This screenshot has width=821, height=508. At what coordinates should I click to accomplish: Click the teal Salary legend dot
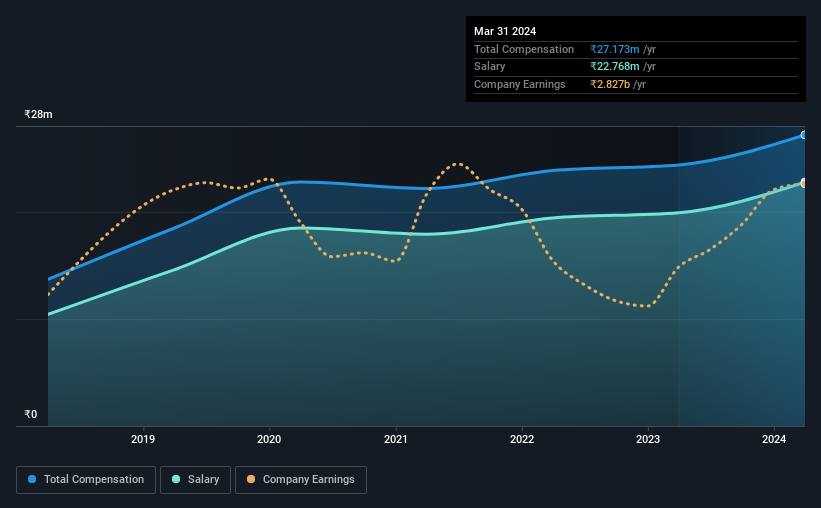click(176, 479)
